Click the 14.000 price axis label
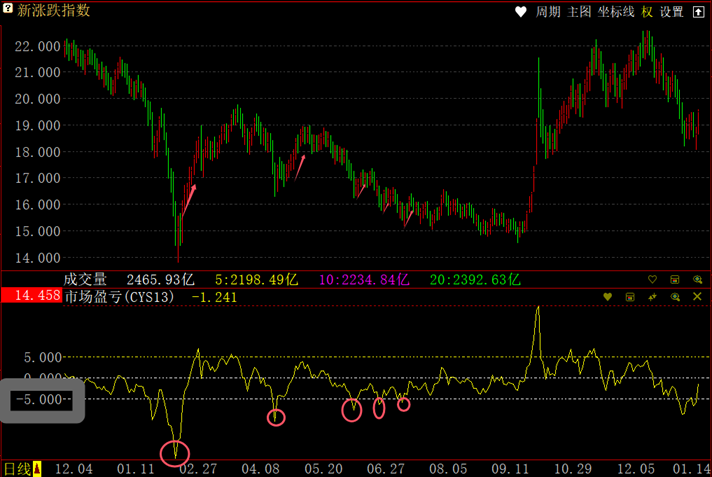The width and height of the screenshot is (712, 477). pyautogui.click(x=38, y=258)
